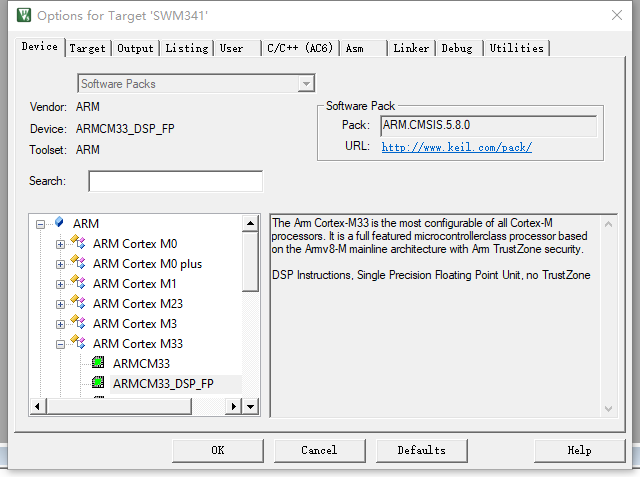This screenshot has height=477, width=640.
Task: Close the Options for Target dialog
Action: click(617, 16)
